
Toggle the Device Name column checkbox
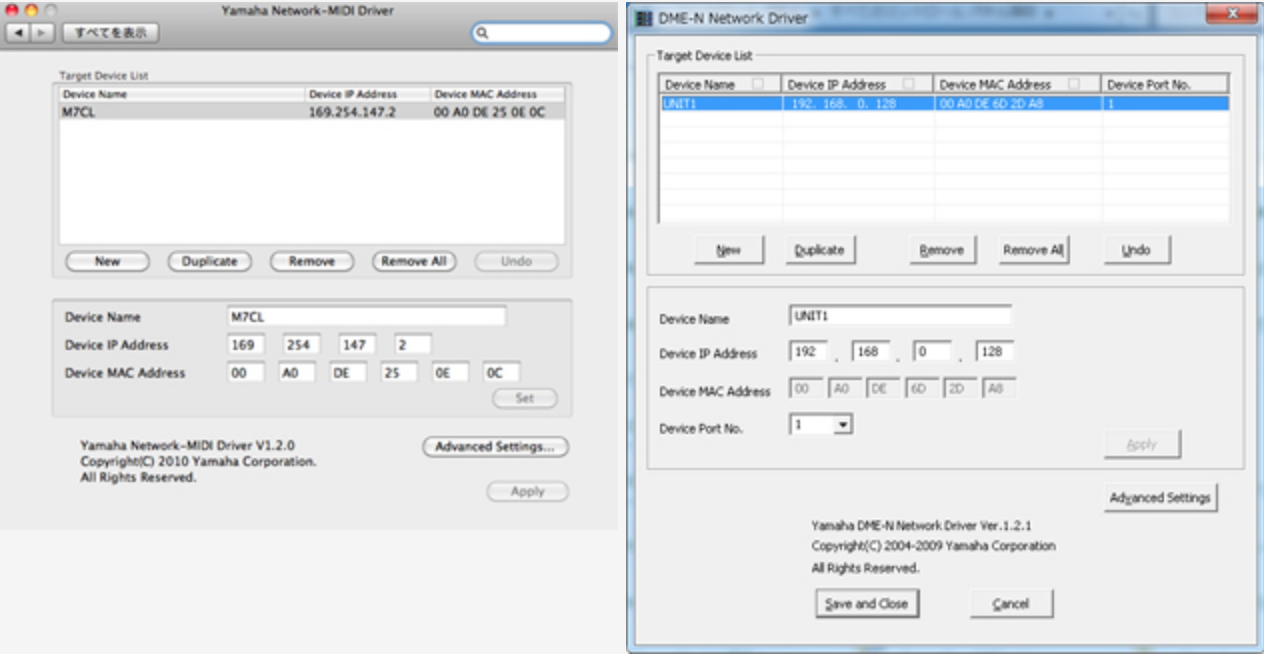tap(758, 85)
